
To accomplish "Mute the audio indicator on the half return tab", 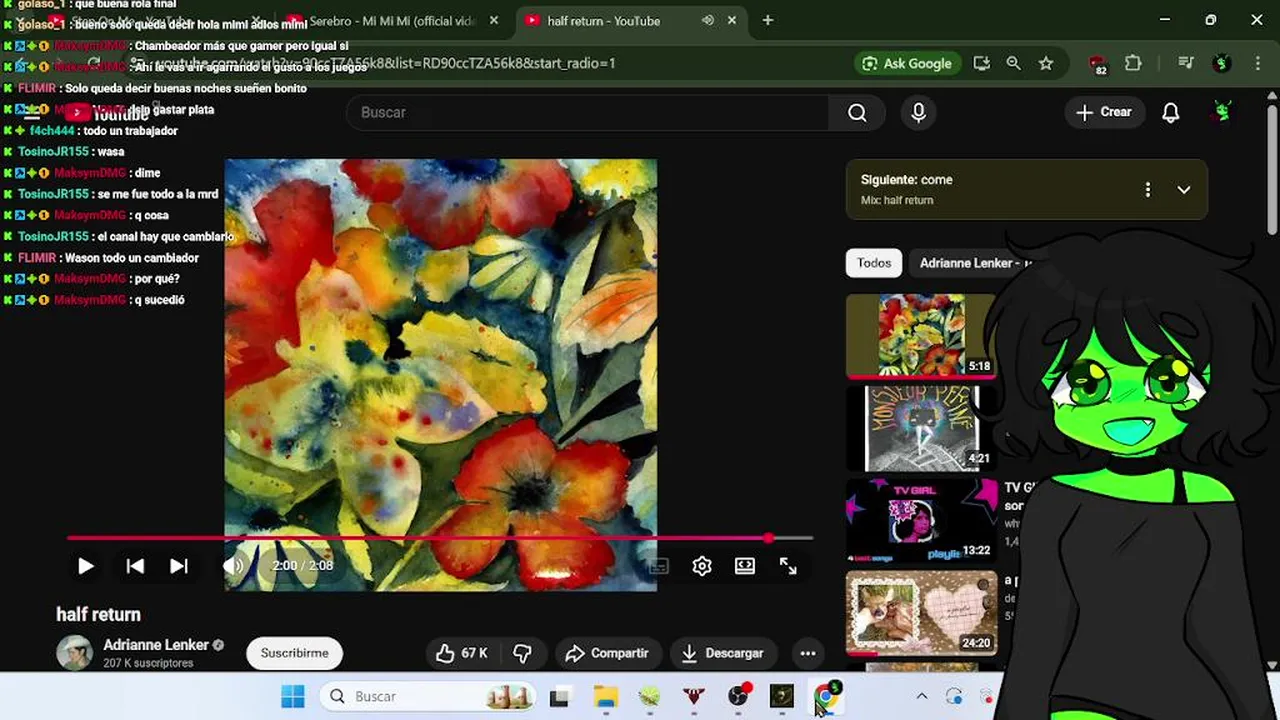I will pyautogui.click(x=708, y=20).
